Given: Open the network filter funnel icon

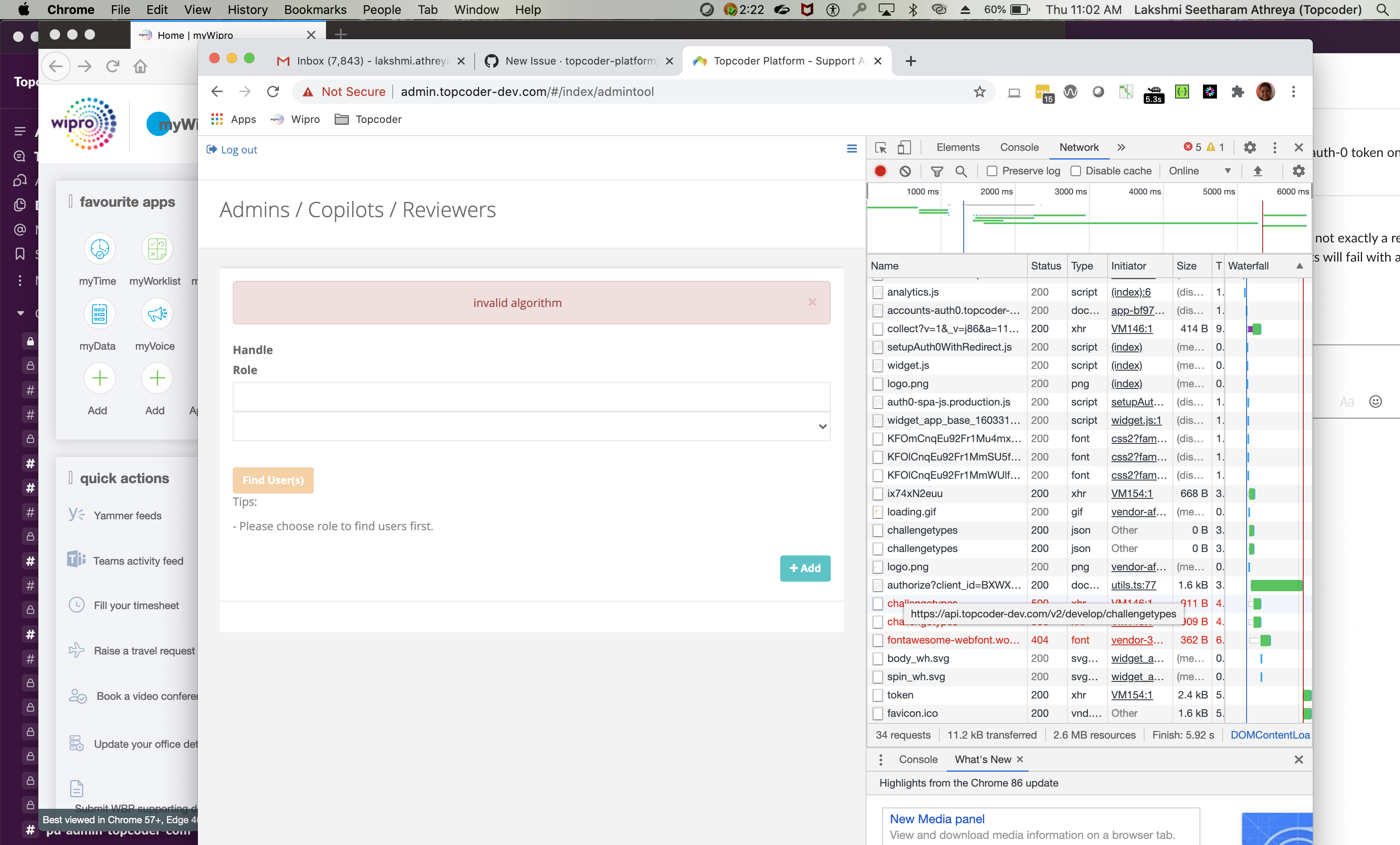Looking at the screenshot, I should (x=937, y=171).
